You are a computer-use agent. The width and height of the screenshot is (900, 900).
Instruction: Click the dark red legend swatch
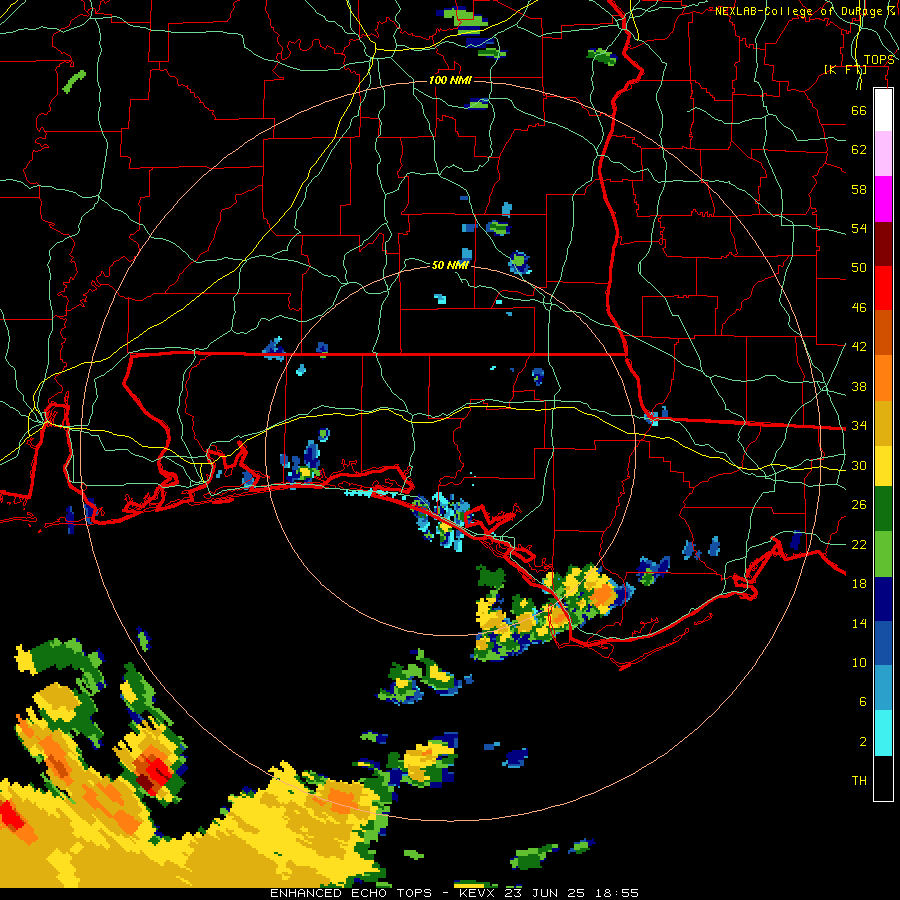point(883,243)
